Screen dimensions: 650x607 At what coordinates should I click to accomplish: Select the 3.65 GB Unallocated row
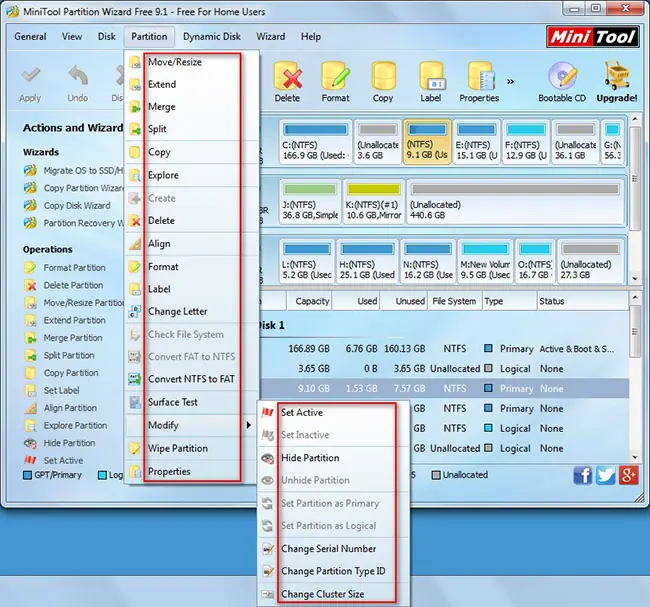tap(444, 369)
